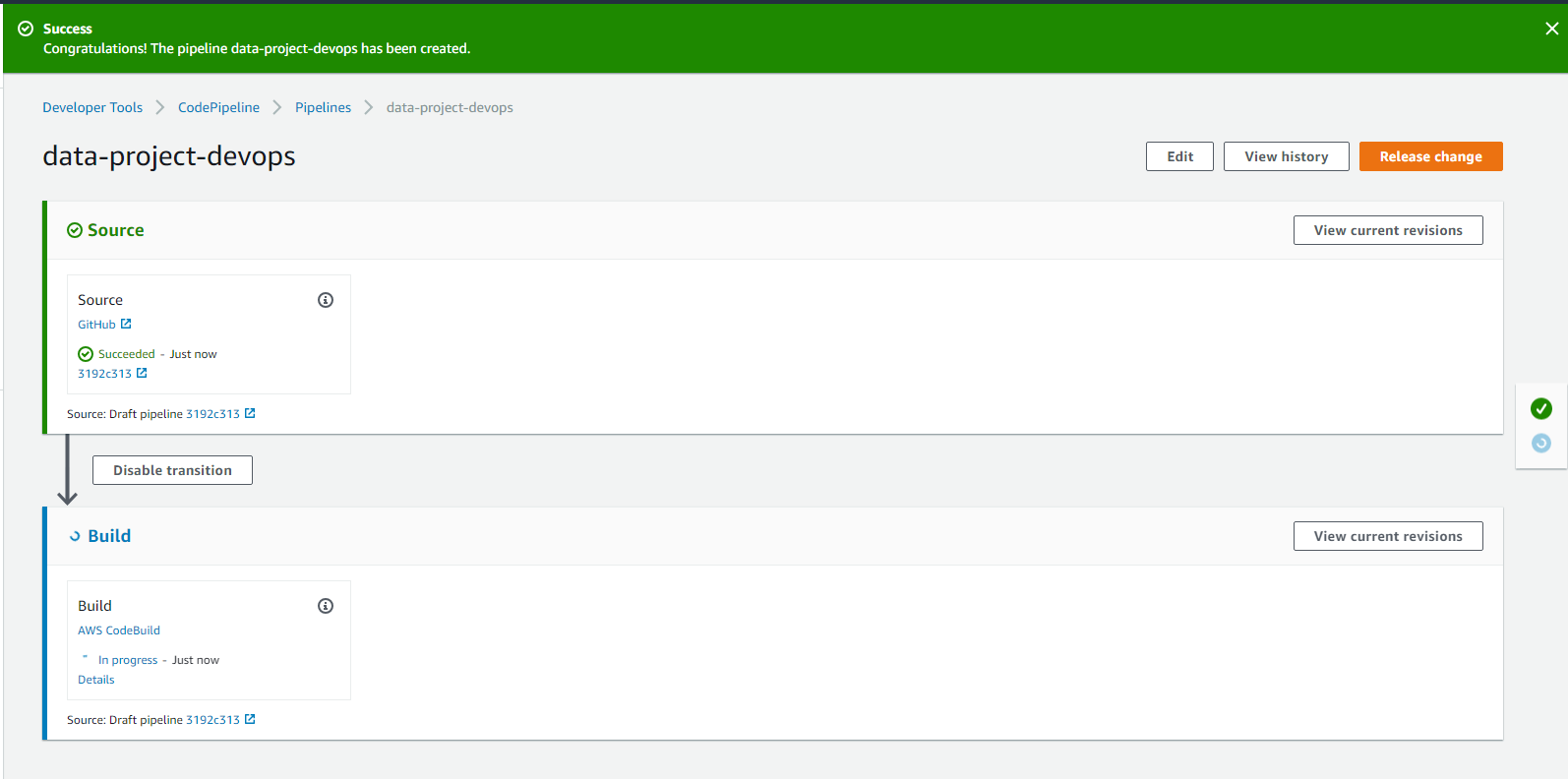Open the AWS CodeBuild provider link
Viewport: 1568px width, 779px height.
[x=119, y=630]
